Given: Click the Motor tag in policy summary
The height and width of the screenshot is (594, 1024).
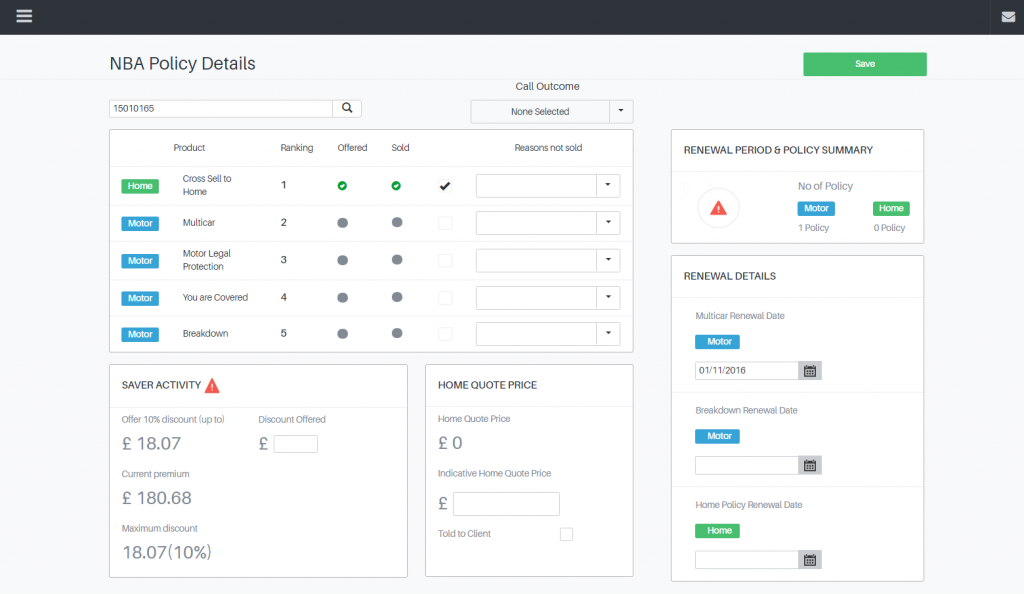Looking at the screenshot, I should (x=816, y=209).
